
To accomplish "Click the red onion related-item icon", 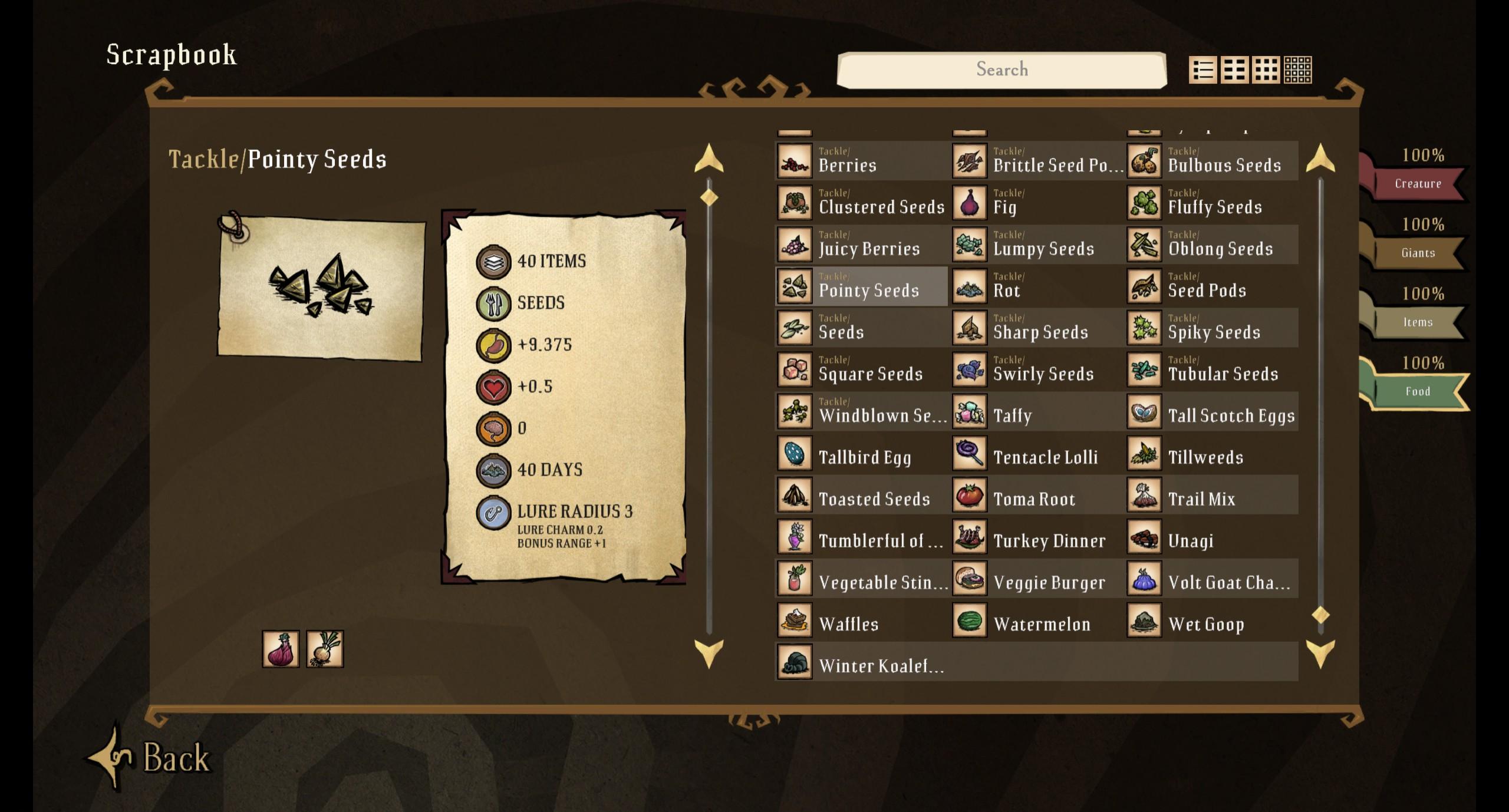I will 281,649.
